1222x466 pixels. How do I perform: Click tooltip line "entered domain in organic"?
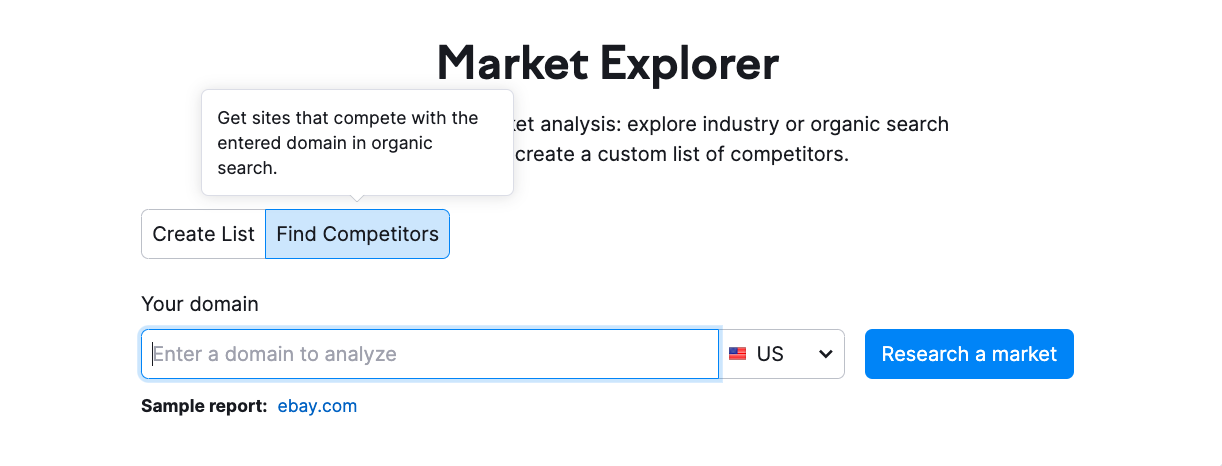pos(325,143)
